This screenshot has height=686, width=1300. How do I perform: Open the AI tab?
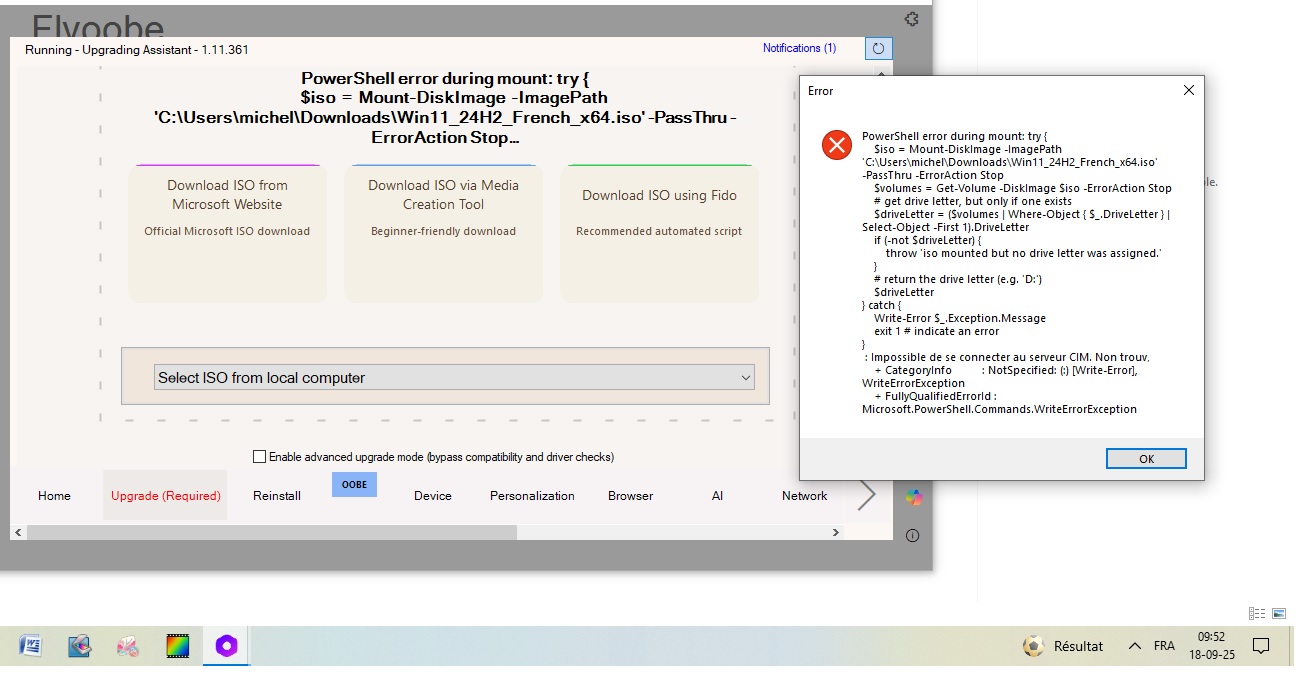717,496
